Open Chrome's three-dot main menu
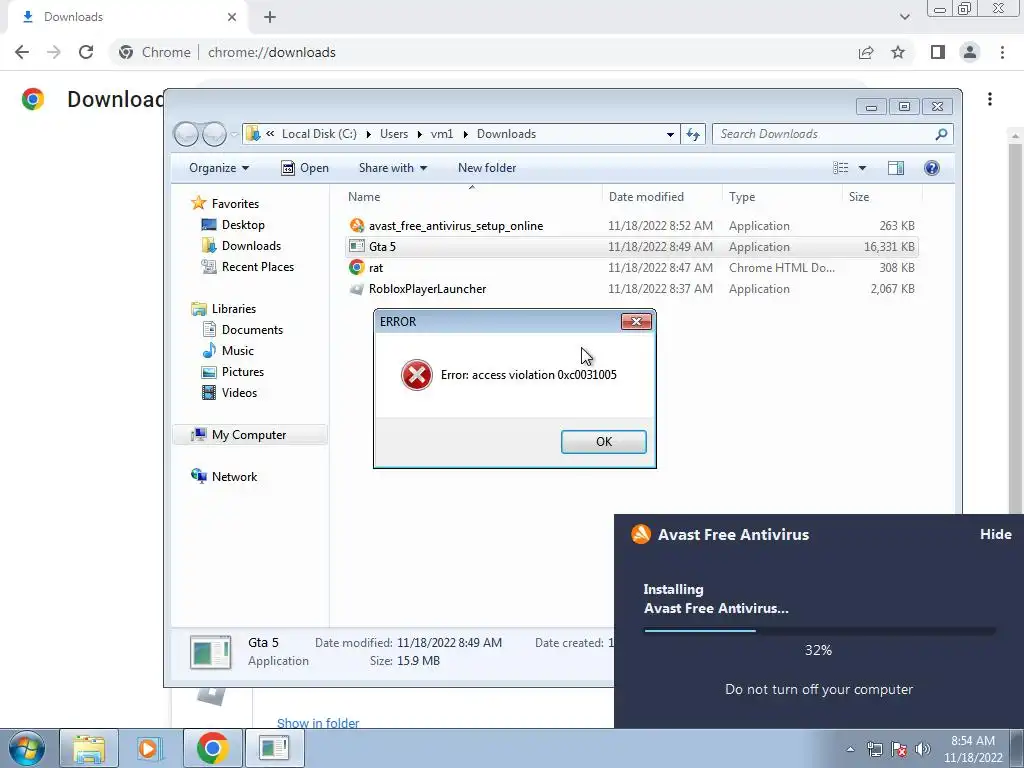The width and height of the screenshot is (1024, 768). pyautogui.click(x=1002, y=52)
